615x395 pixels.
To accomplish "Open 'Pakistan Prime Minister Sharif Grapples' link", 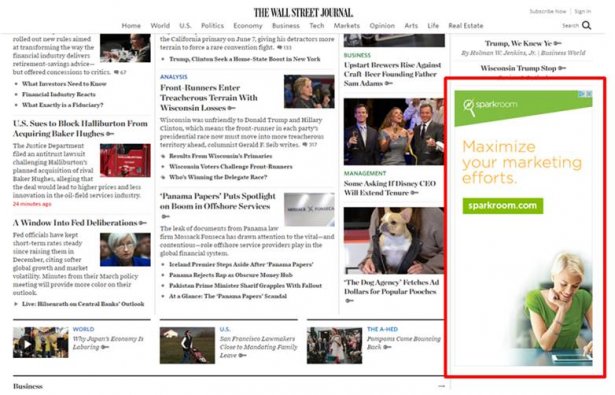I will tap(246, 286).
